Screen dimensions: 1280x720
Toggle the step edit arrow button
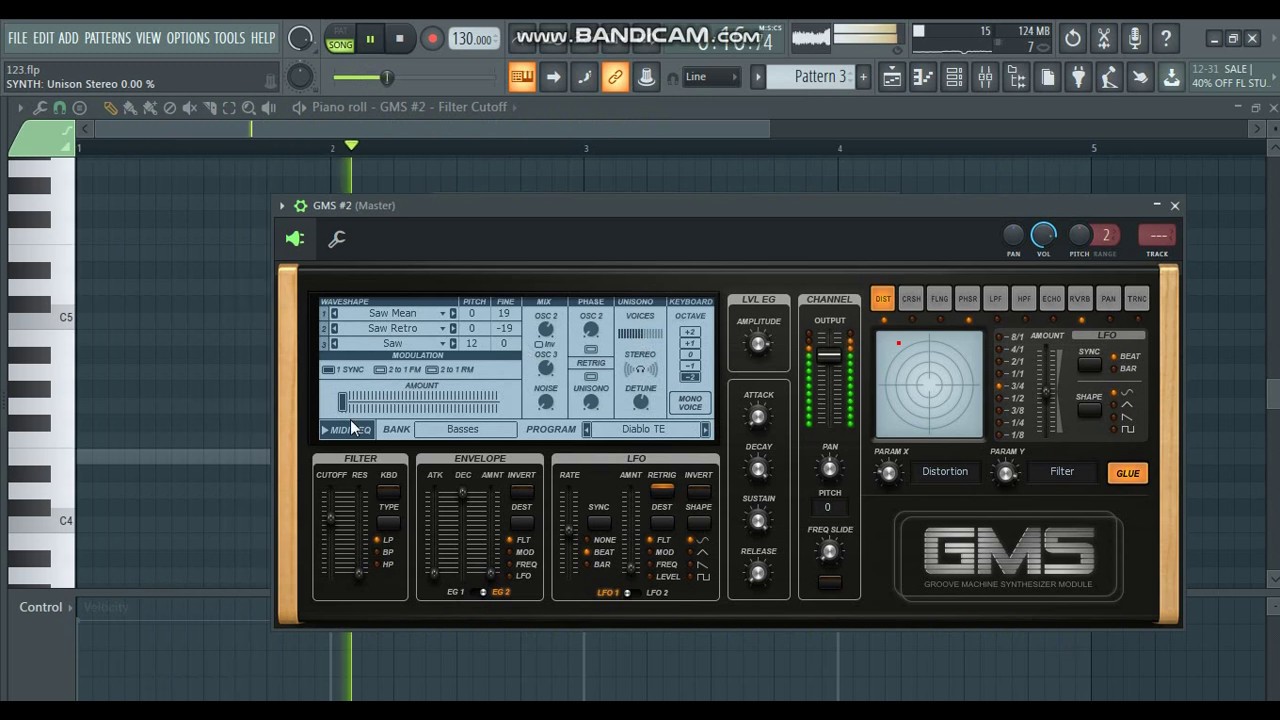[553, 77]
